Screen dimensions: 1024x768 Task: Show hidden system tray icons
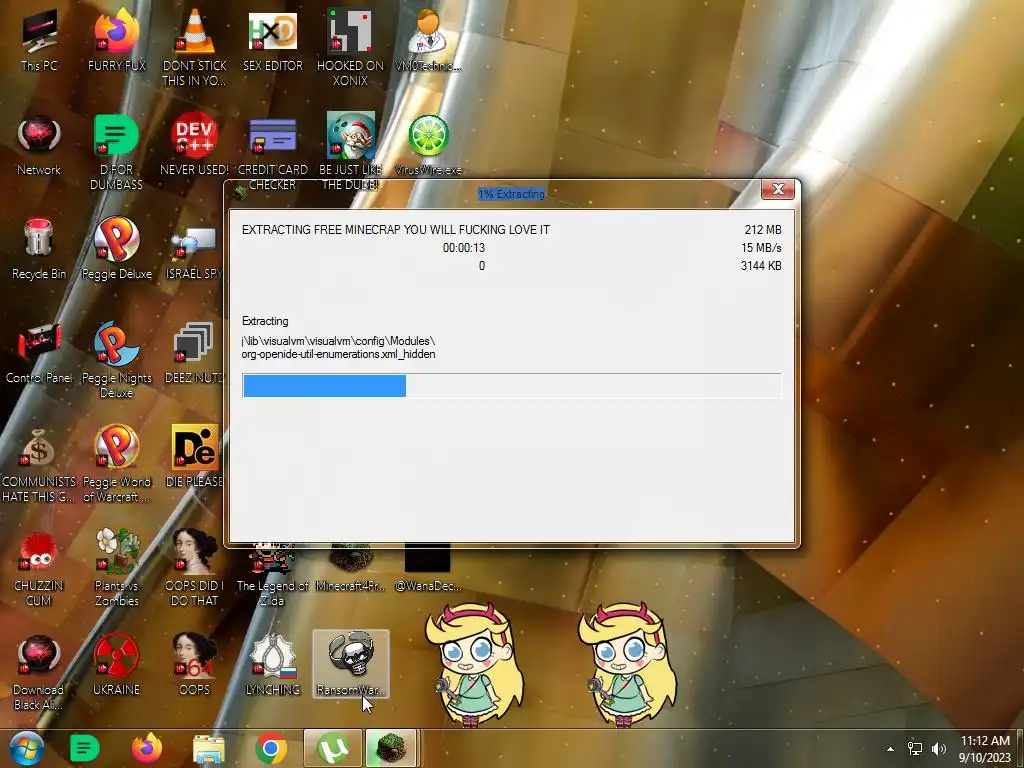(x=889, y=749)
